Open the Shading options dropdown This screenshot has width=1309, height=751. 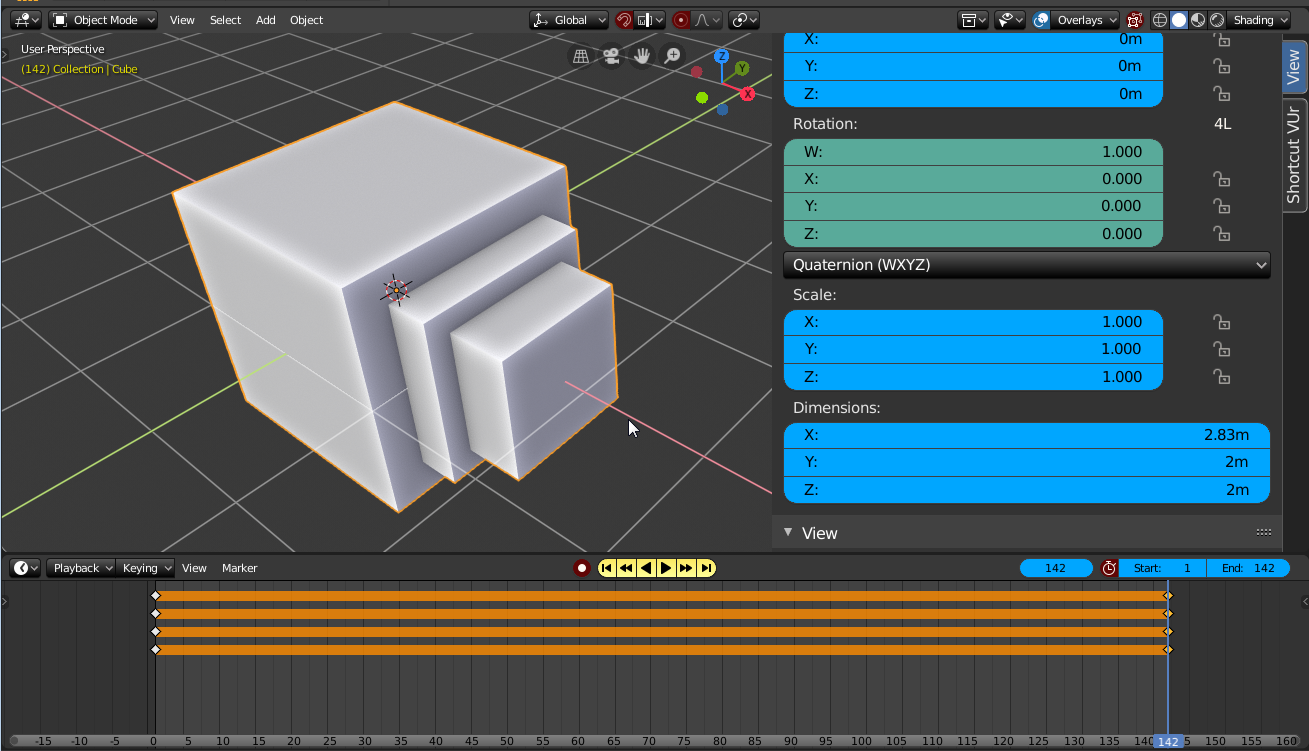pos(1259,20)
